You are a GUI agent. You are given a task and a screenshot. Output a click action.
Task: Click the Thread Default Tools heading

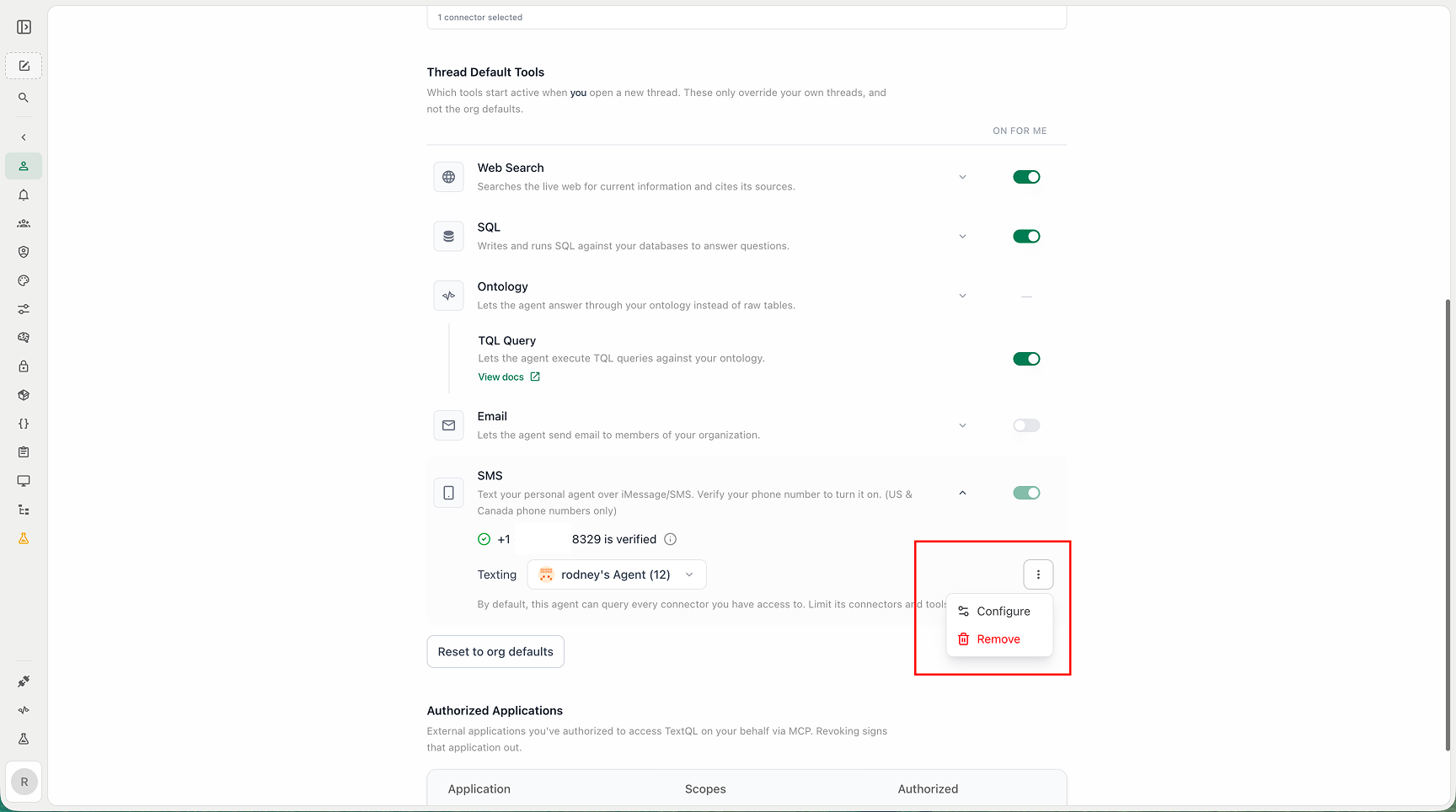point(485,72)
